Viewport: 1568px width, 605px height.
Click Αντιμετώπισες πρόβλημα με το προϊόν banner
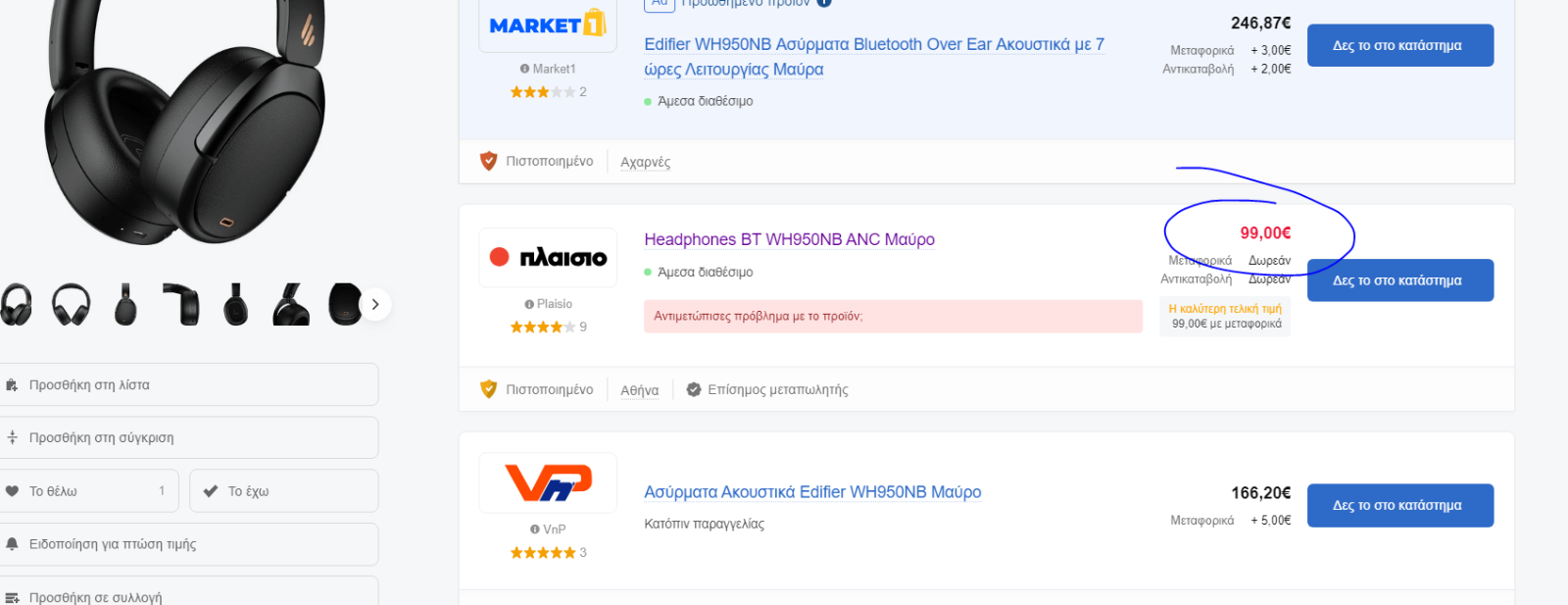coord(893,317)
